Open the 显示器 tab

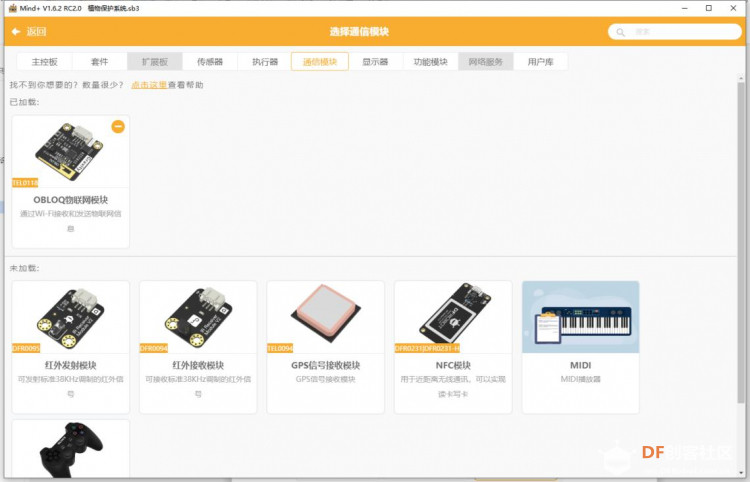(x=375, y=62)
